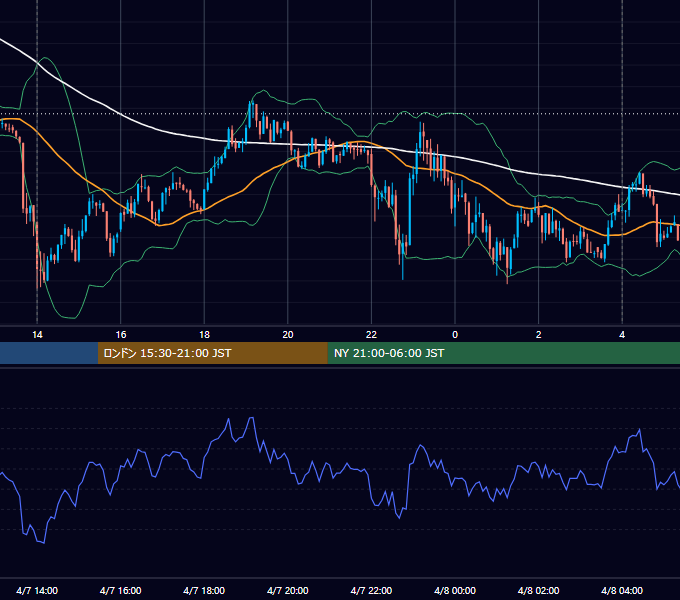The width and height of the screenshot is (680, 600).
Task: Click the ロンドン 15:30-21:00 JST session bar
Action: pyautogui.click(x=212, y=353)
